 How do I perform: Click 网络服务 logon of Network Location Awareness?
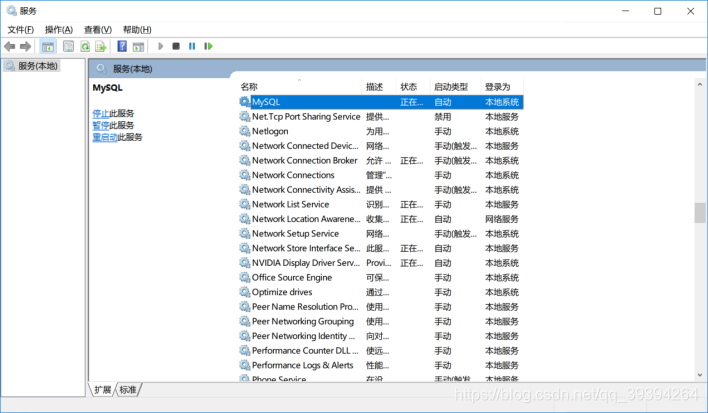pyautogui.click(x=502, y=219)
